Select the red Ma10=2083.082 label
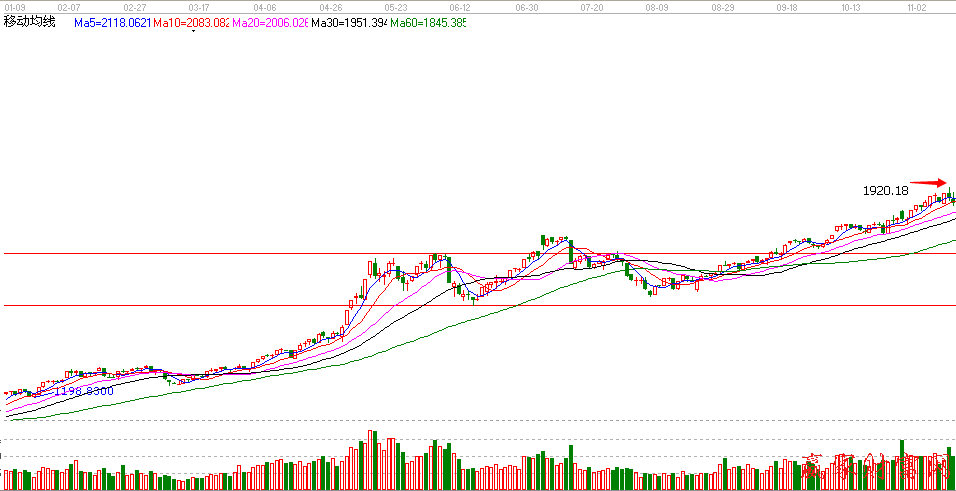The width and height of the screenshot is (956, 491). click(x=190, y=22)
